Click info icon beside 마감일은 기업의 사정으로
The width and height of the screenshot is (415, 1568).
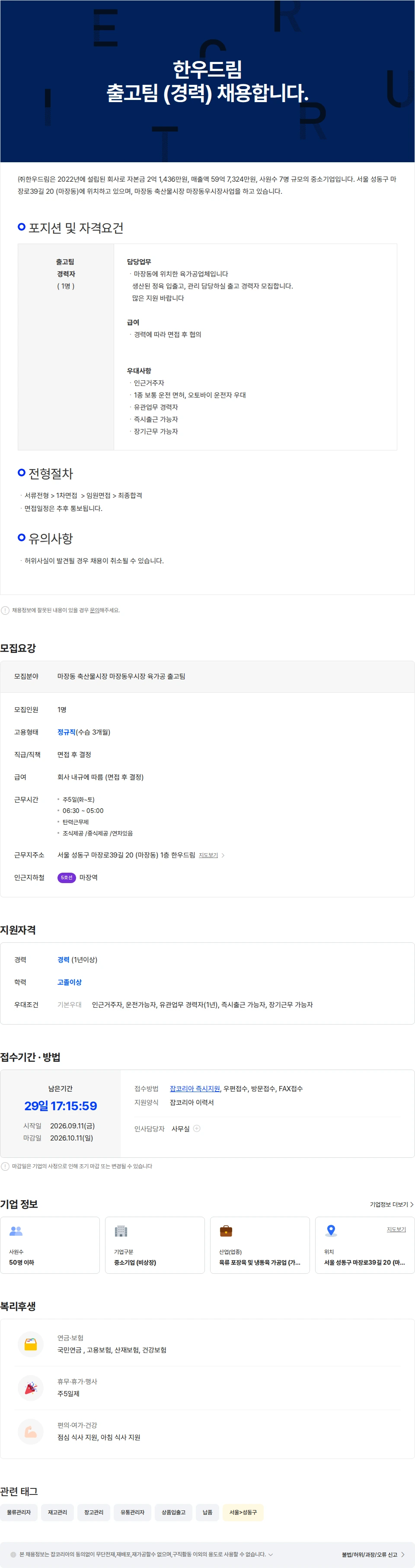pyautogui.click(x=5, y=1166)
